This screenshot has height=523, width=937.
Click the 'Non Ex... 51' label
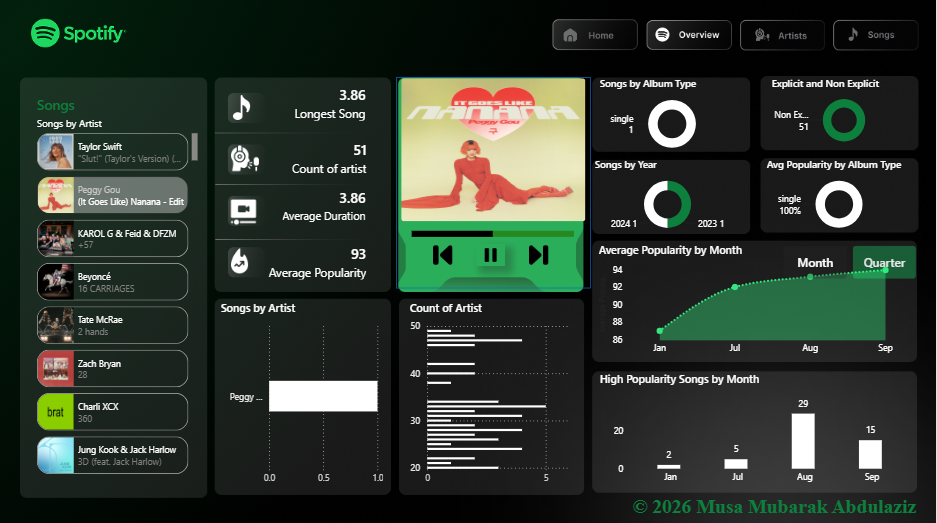(x=791, y=120)
